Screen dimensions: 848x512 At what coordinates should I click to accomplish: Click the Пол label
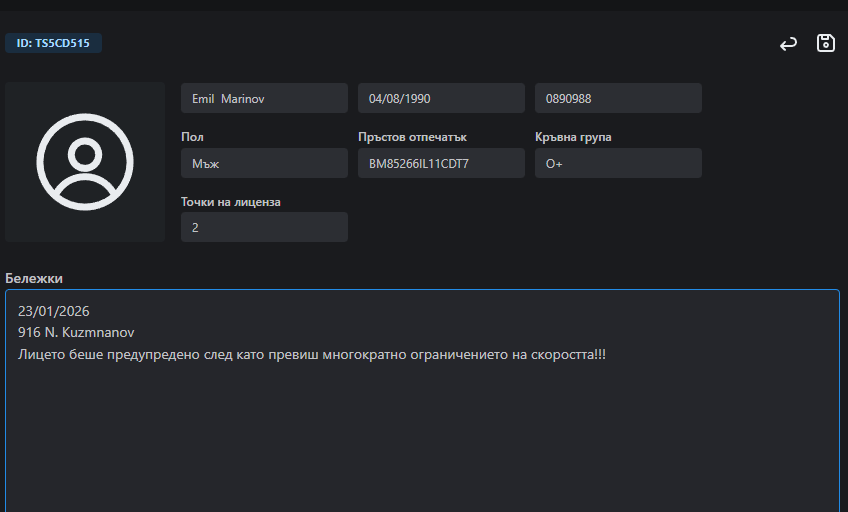192,137
